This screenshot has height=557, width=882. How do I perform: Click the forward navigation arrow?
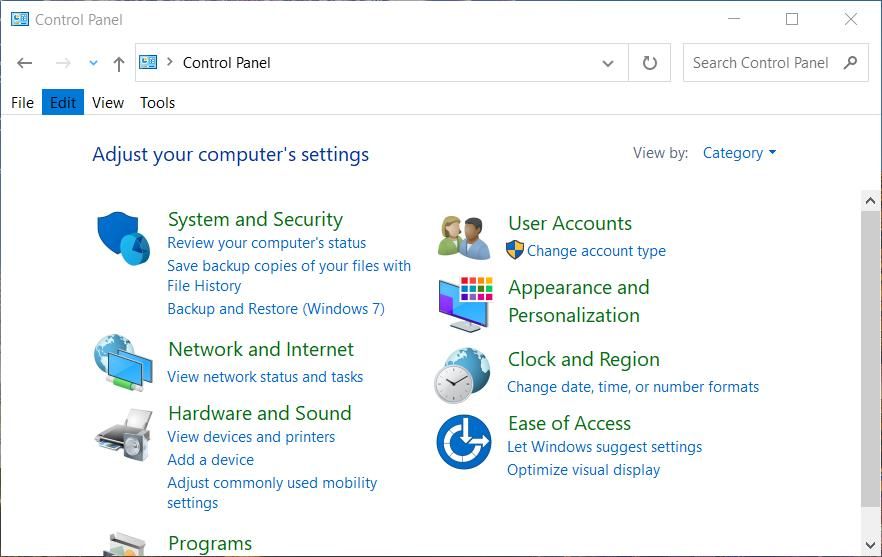63,63
